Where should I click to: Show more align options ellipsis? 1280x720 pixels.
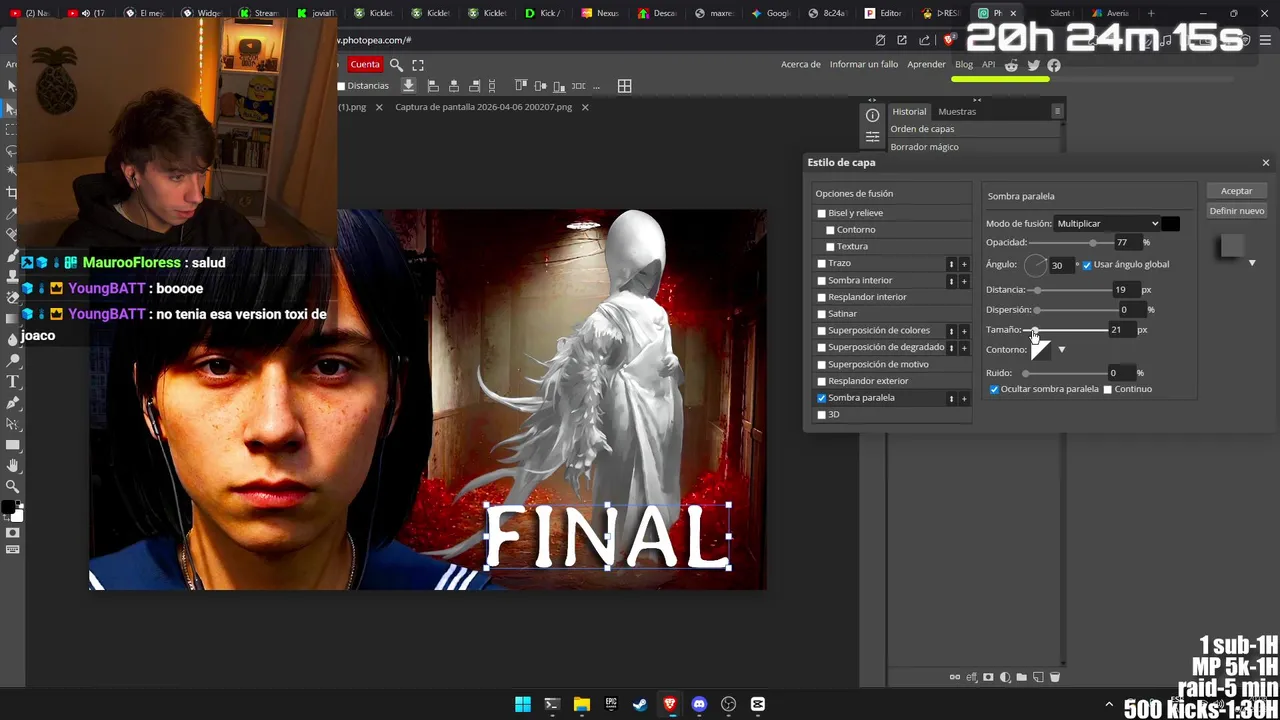597,86
